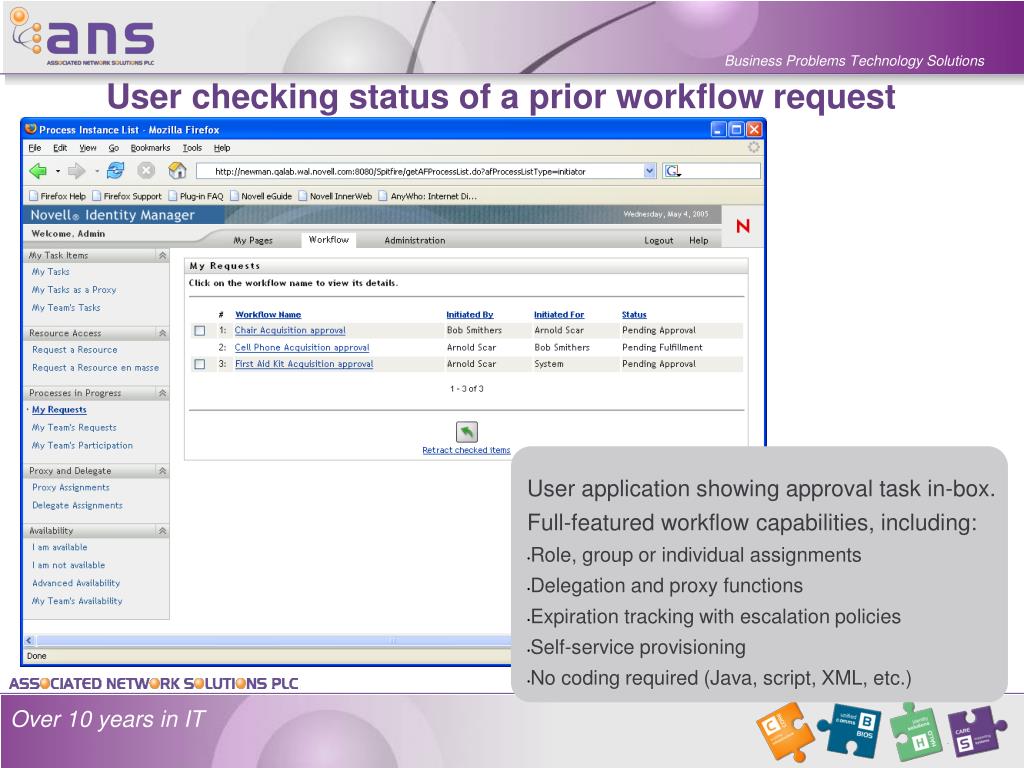
Task: Open the AnyWho: Internet Di... bookmark
Action: click(x=428, y=196)
